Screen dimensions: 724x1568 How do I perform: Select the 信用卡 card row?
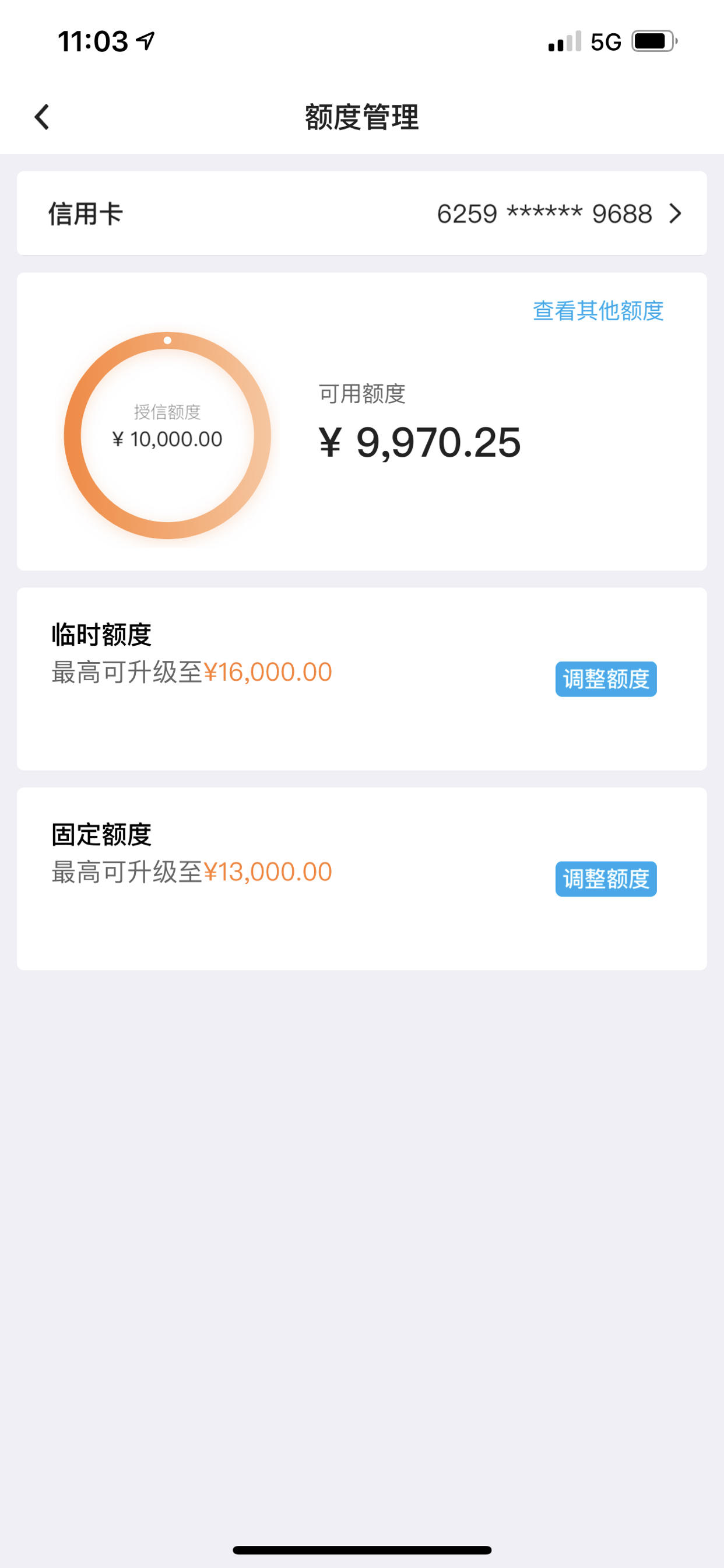click(362, 213)
